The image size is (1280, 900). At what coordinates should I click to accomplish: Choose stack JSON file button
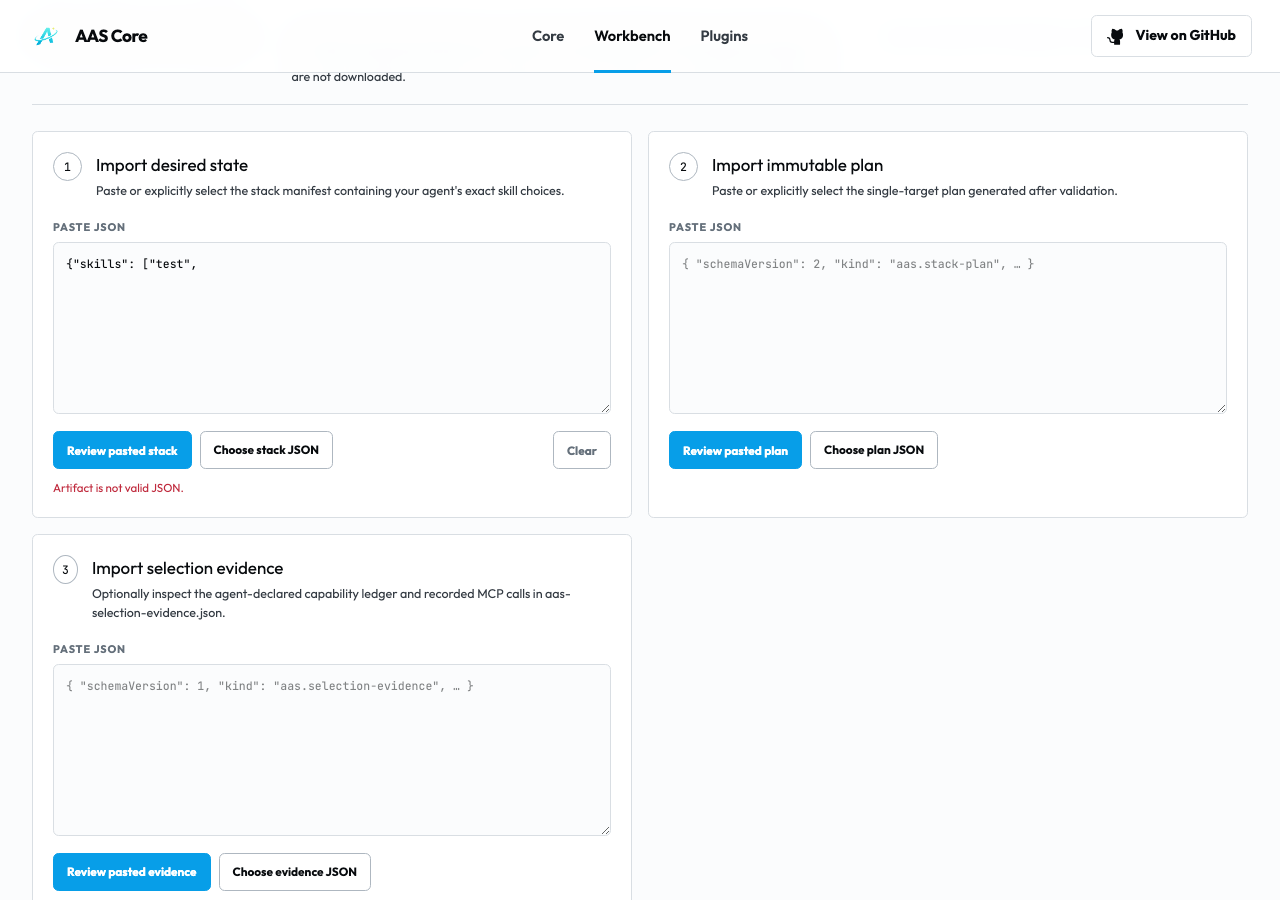tap(266, 450)
